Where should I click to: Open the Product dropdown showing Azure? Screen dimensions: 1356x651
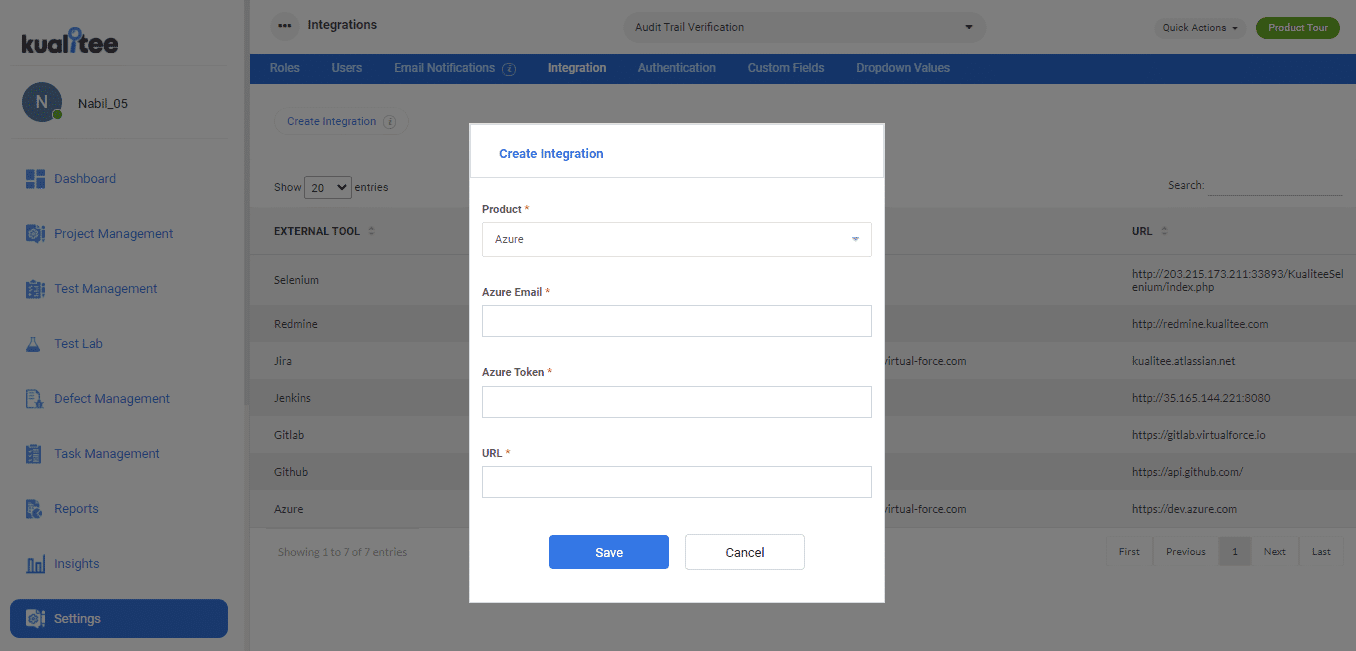[x=677, y=239]
